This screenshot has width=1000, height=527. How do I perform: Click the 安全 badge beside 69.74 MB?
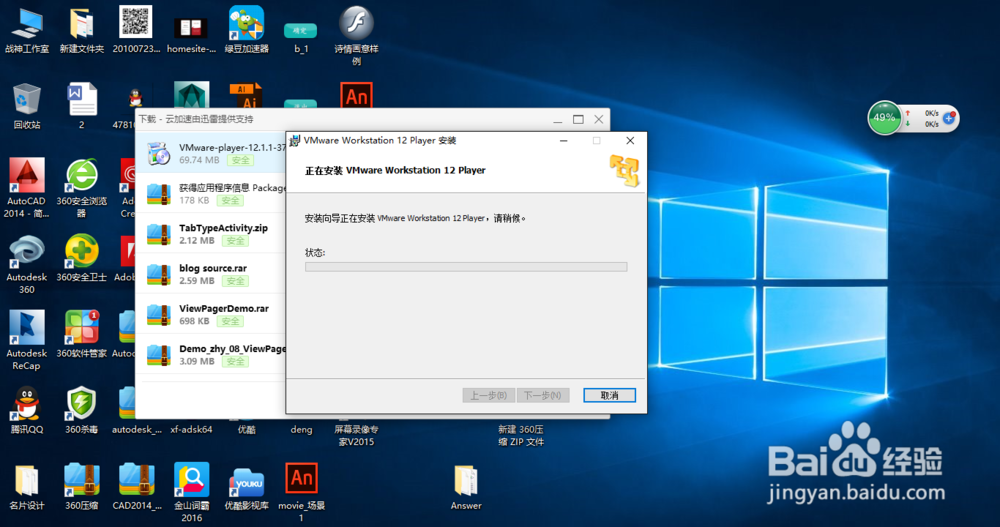240,160
